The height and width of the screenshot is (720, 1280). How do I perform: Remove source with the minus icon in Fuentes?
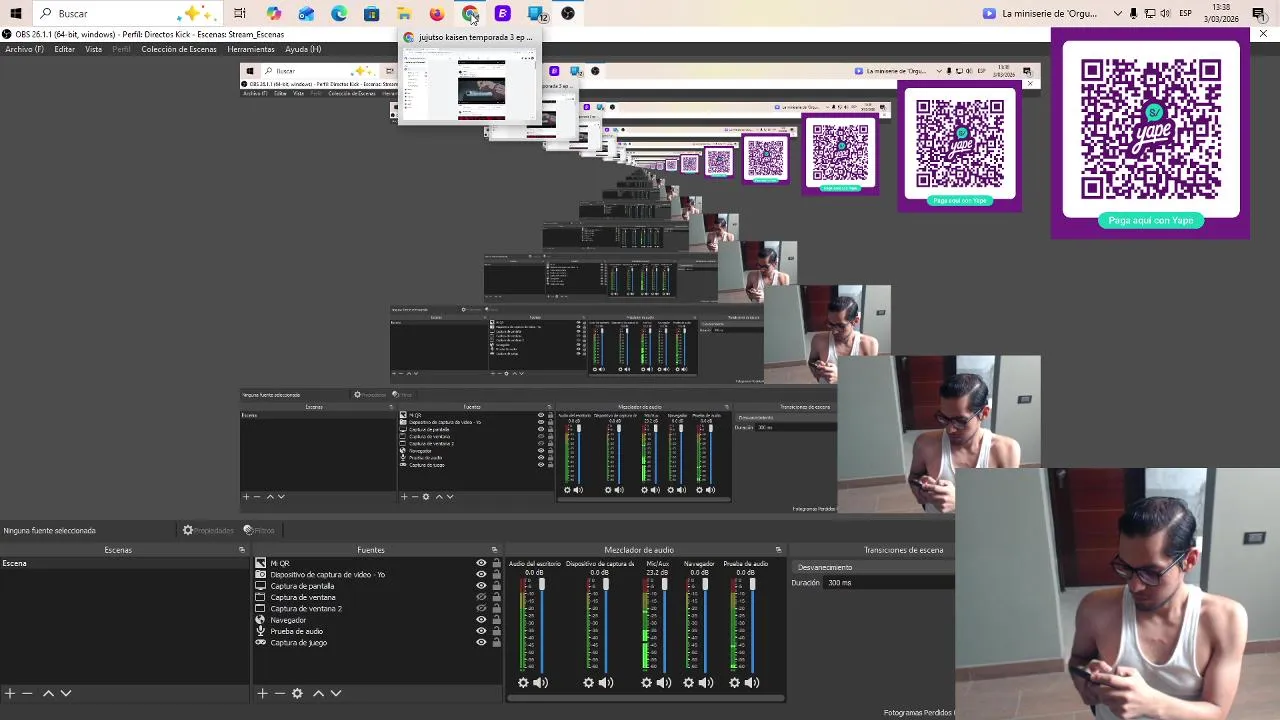(x=279, y=693)
